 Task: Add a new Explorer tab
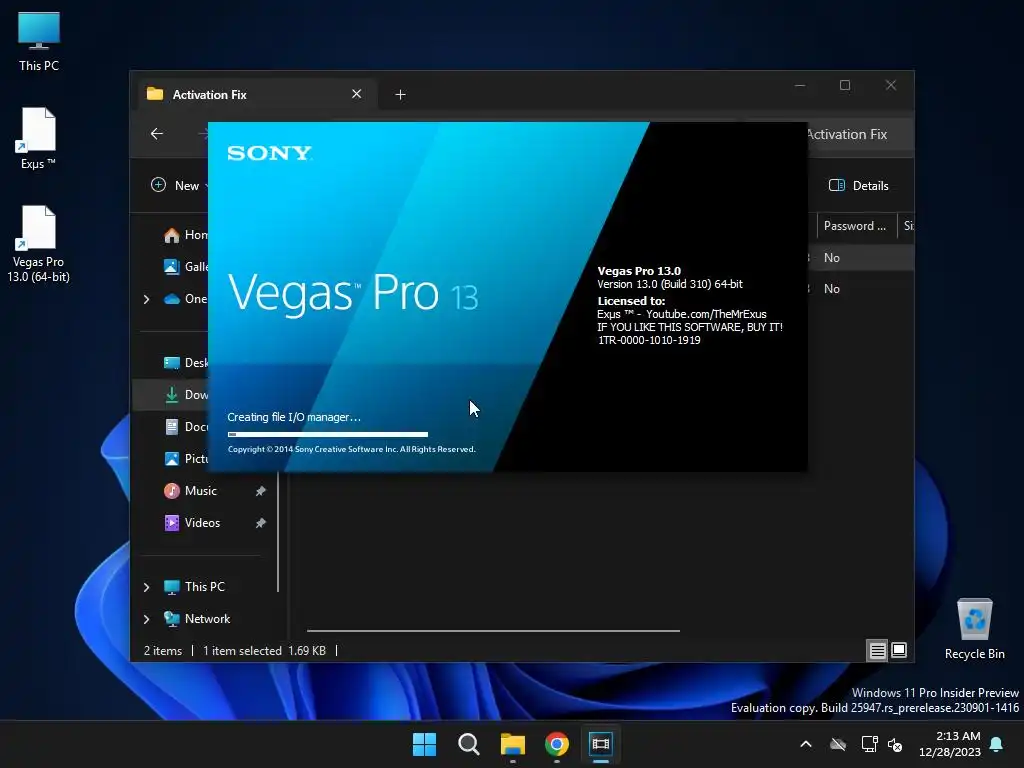coord(400,95)
